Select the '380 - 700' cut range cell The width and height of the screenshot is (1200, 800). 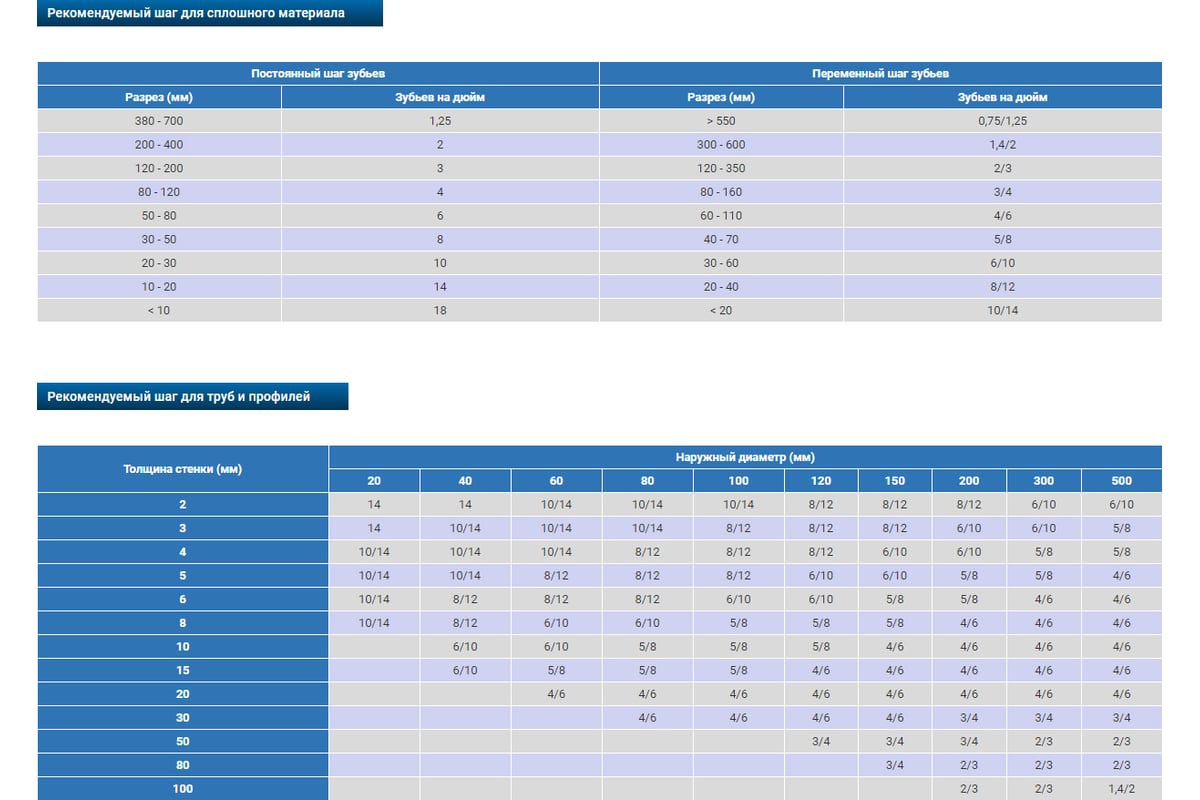click(x=159, y=121)
